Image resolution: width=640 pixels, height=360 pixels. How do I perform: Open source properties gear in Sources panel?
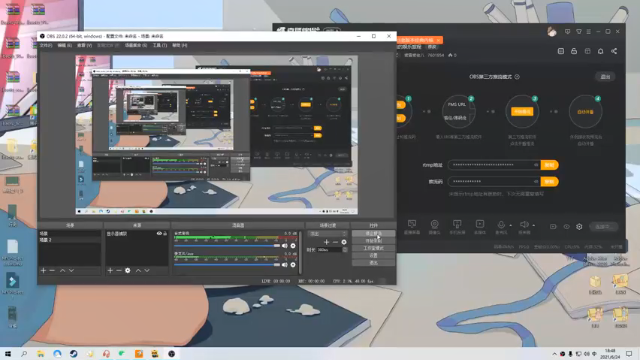(x=128, y=271)
